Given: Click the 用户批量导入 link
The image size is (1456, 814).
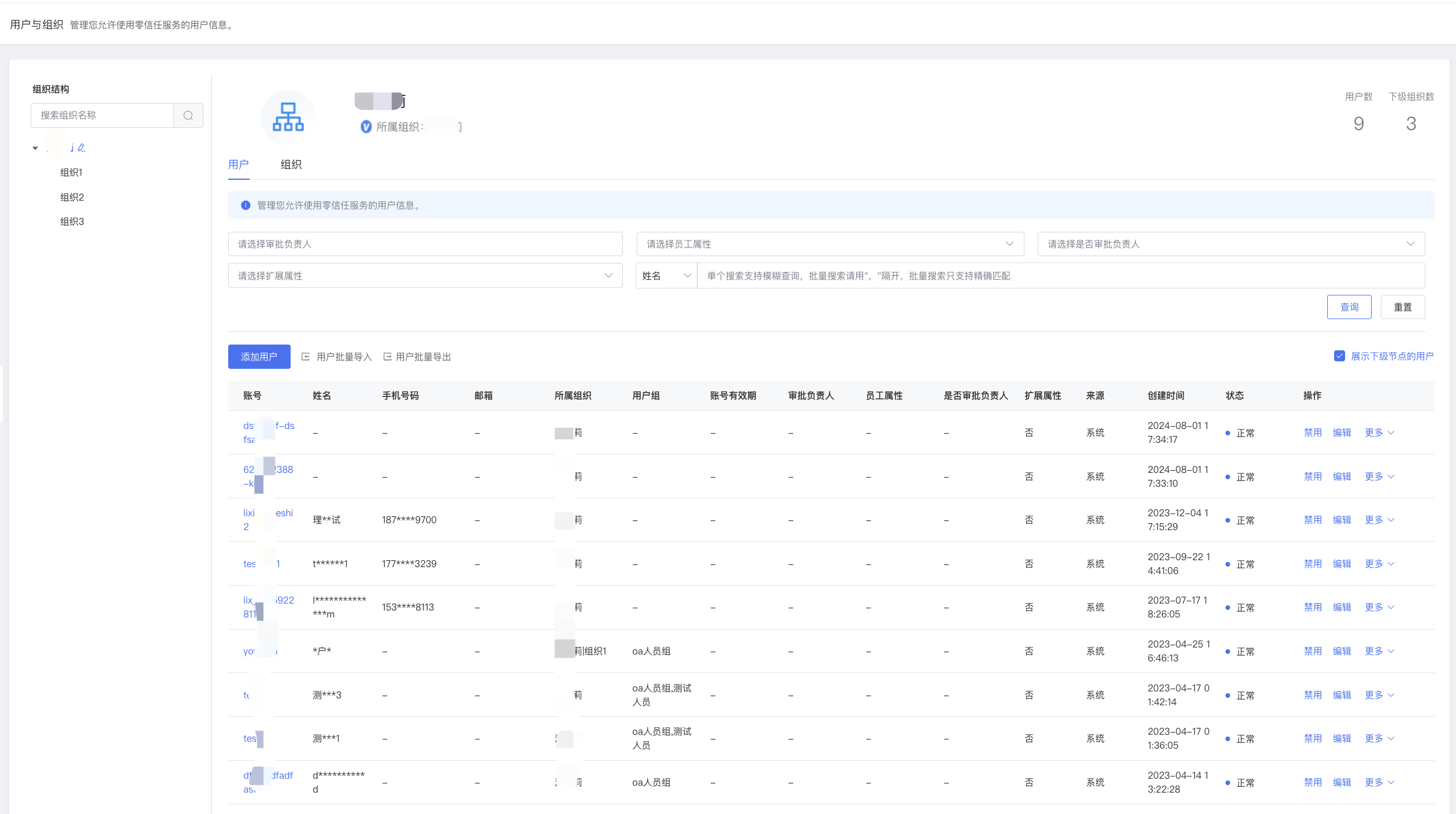Looking at the screenshot, I should pyautogui.click(x=344, y=357).
